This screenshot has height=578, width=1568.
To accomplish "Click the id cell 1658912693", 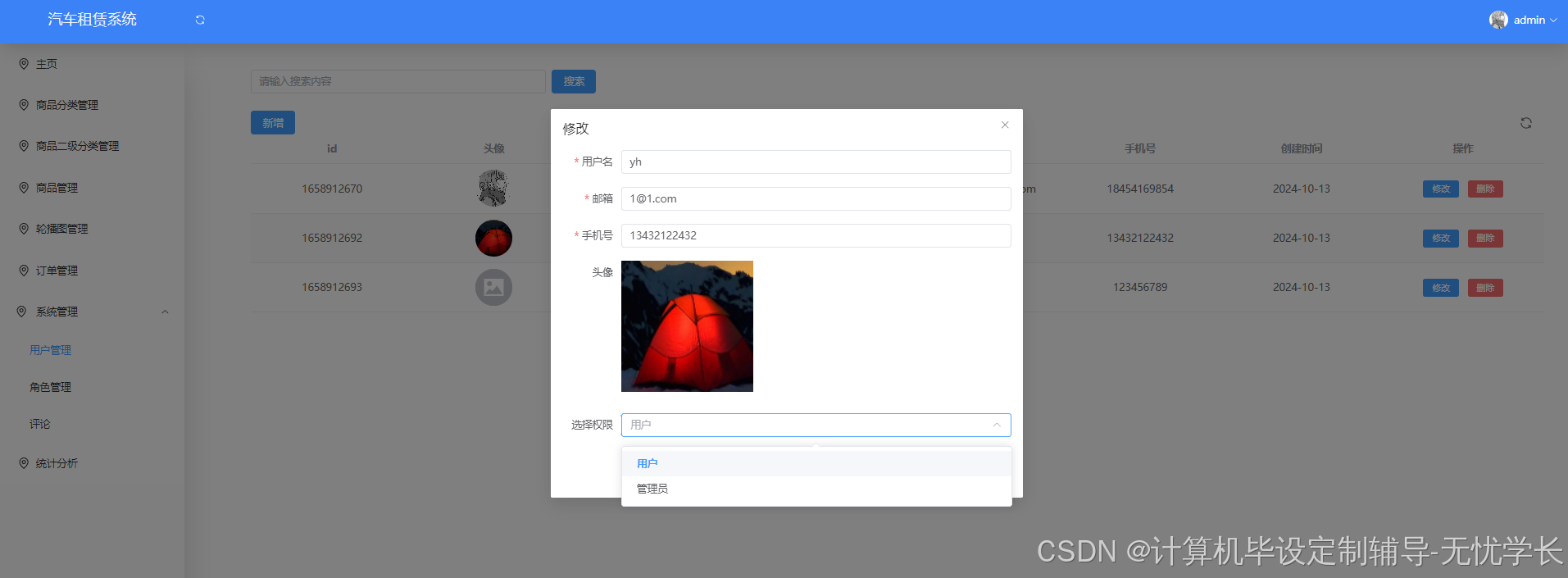I will click(332, 287).
